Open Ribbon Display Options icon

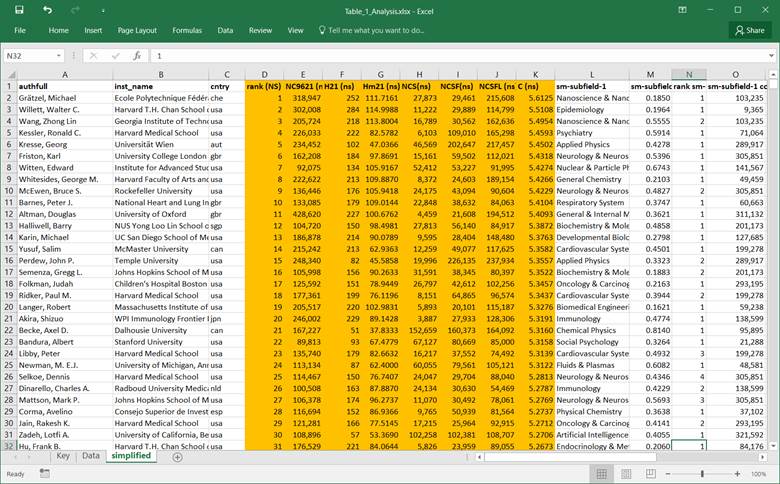point(682,10)
